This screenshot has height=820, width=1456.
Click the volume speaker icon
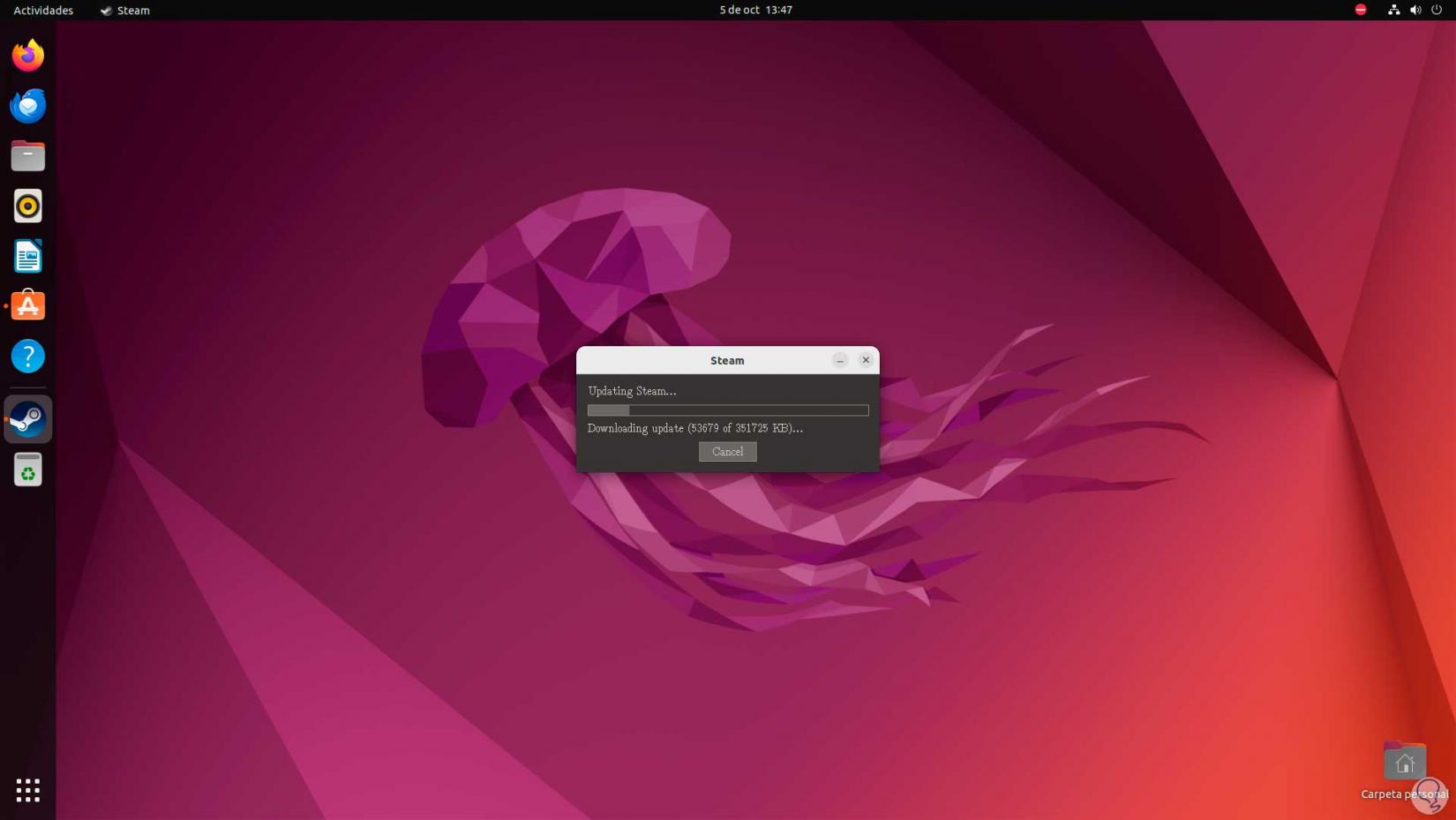pyautogui.click(x=1415, y=10)
